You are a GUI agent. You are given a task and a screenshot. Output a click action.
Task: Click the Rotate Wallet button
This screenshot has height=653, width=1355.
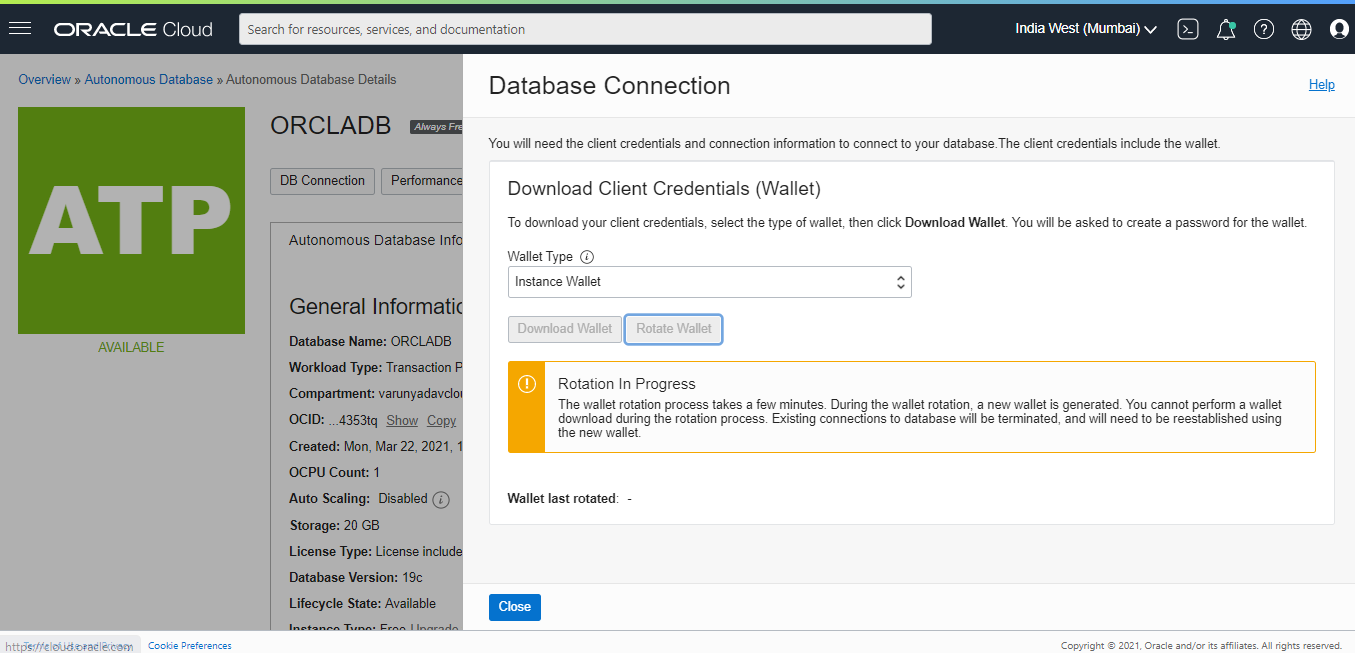coord(674,329)
